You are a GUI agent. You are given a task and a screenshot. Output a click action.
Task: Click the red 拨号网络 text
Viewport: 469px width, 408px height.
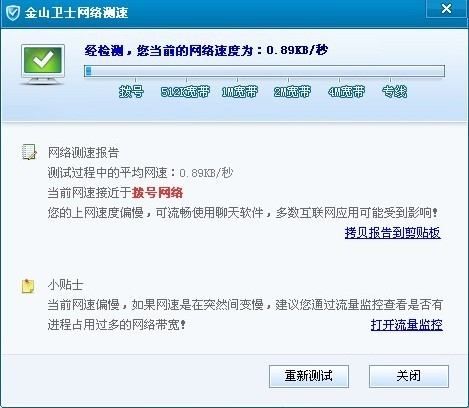point(157,193)
